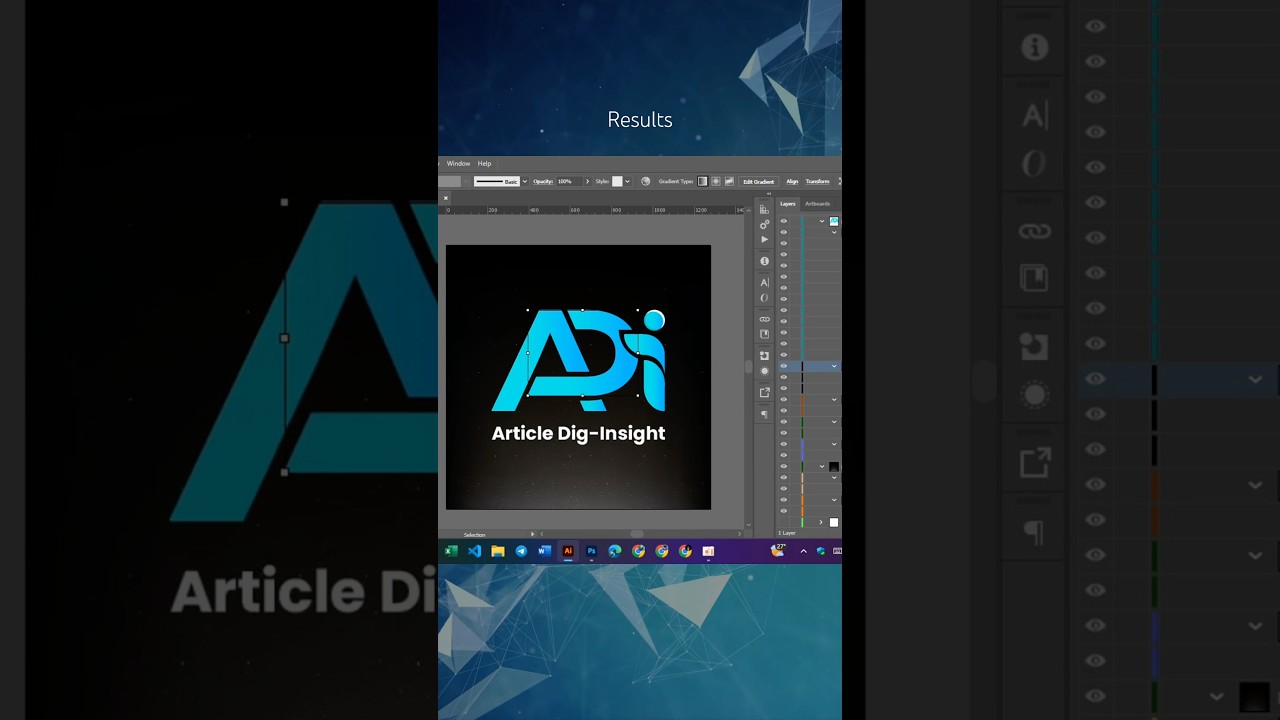Image resolution: width=1280 pixels, height=720 pixels.
Task: Select the blue ADi logo artwork
Action: [578, 360]
